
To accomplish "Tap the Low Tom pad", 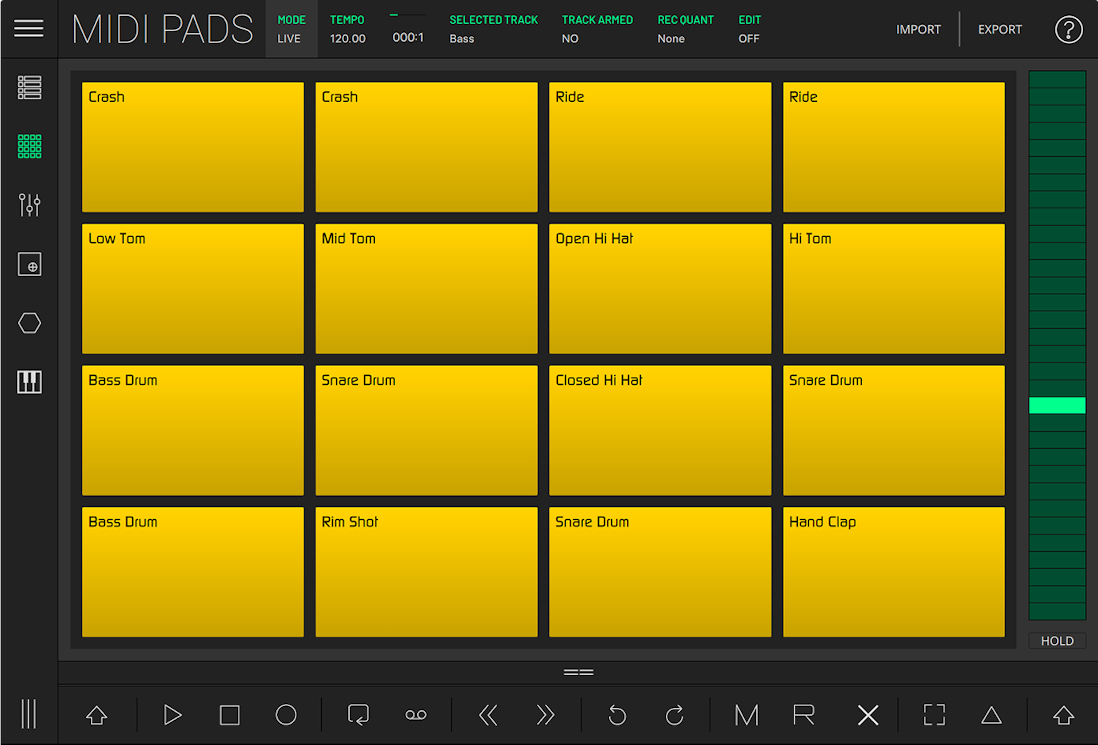I will point(193,288).
